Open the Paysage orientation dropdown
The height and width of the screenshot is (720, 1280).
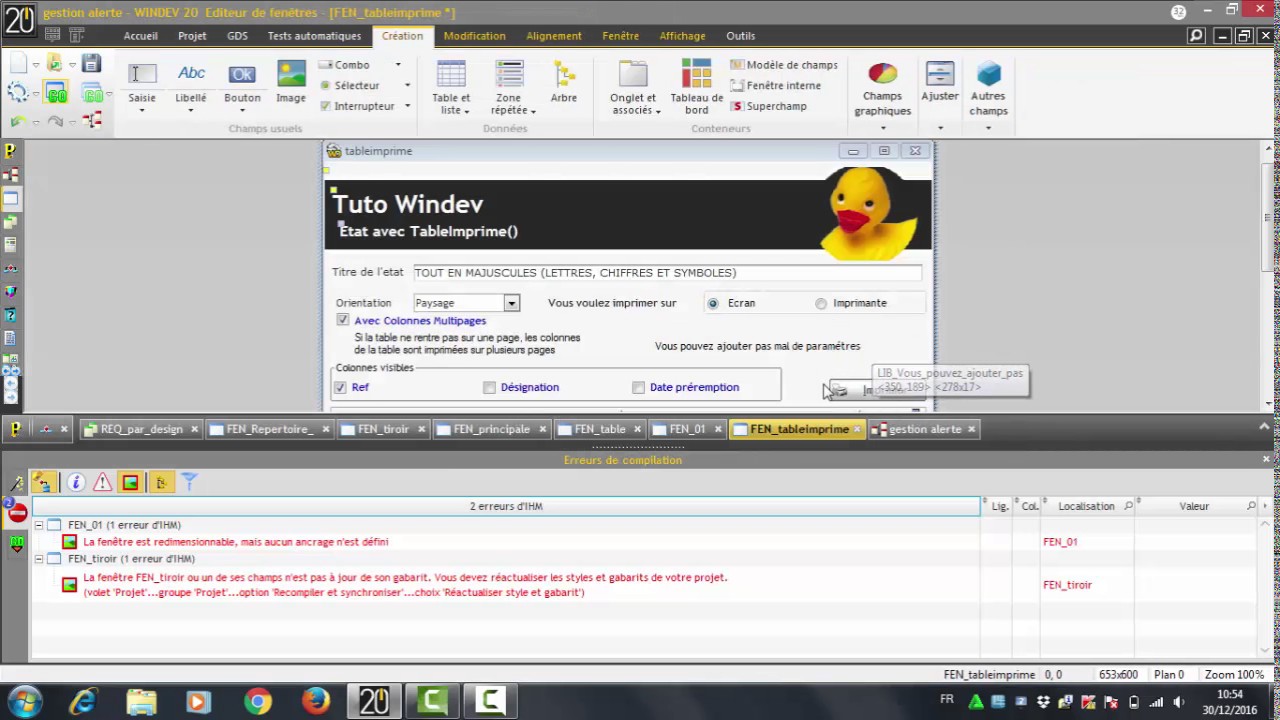(x=511, y=303)
